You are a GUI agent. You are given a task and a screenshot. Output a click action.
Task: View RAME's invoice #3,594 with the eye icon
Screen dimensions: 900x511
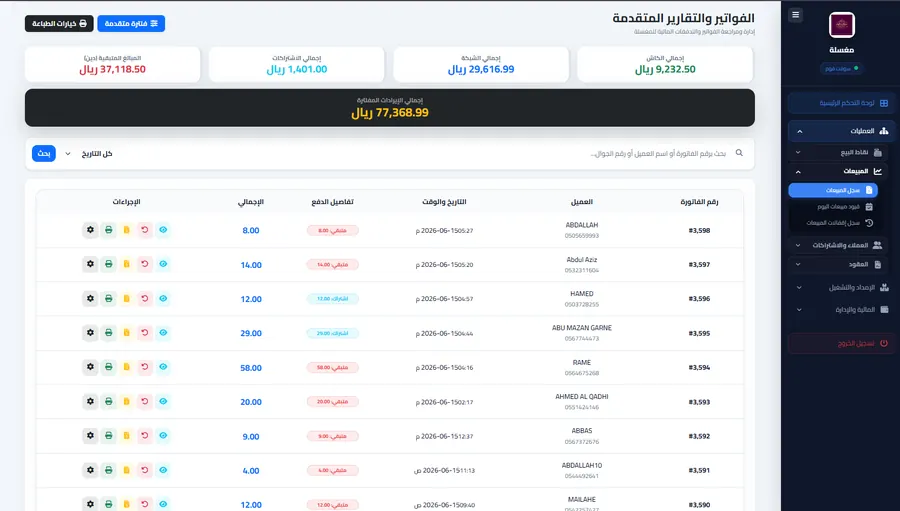click(163, 367)
